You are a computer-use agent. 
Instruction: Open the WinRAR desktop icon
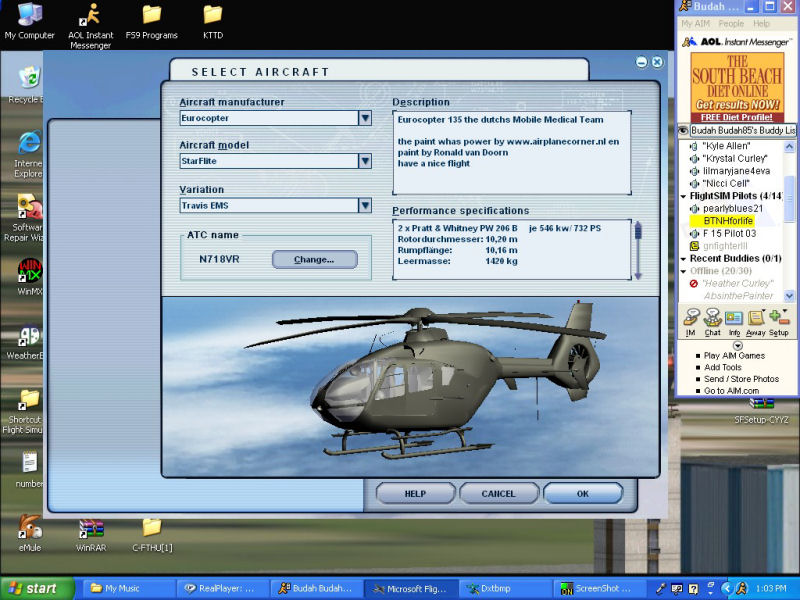pos(91,530)
